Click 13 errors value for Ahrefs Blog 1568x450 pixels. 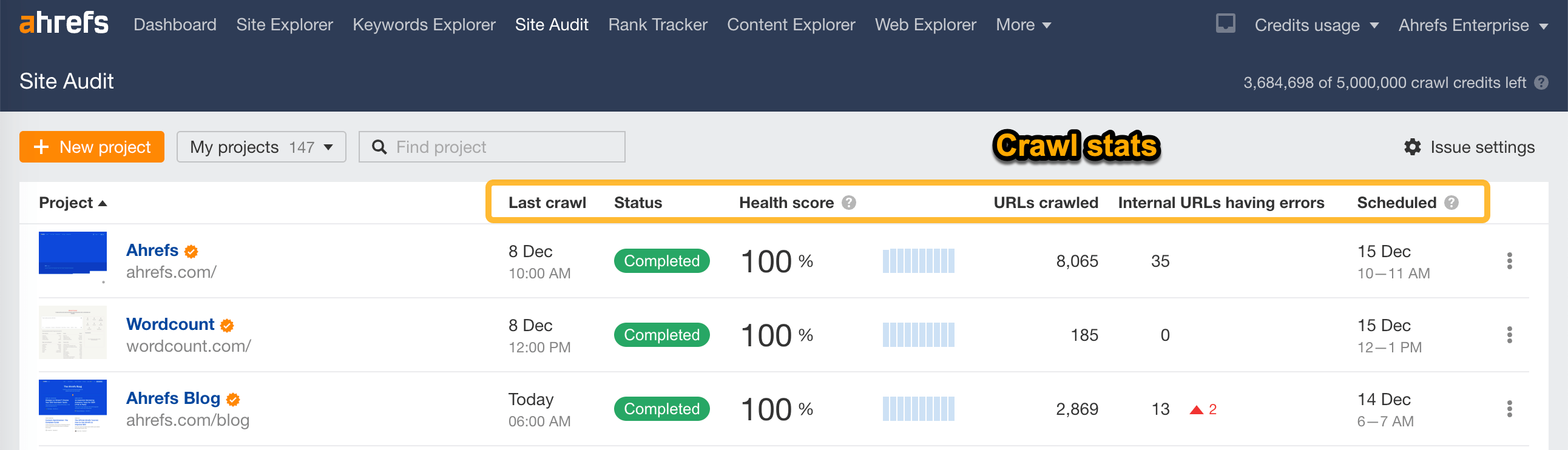(x=1160, y=409)
